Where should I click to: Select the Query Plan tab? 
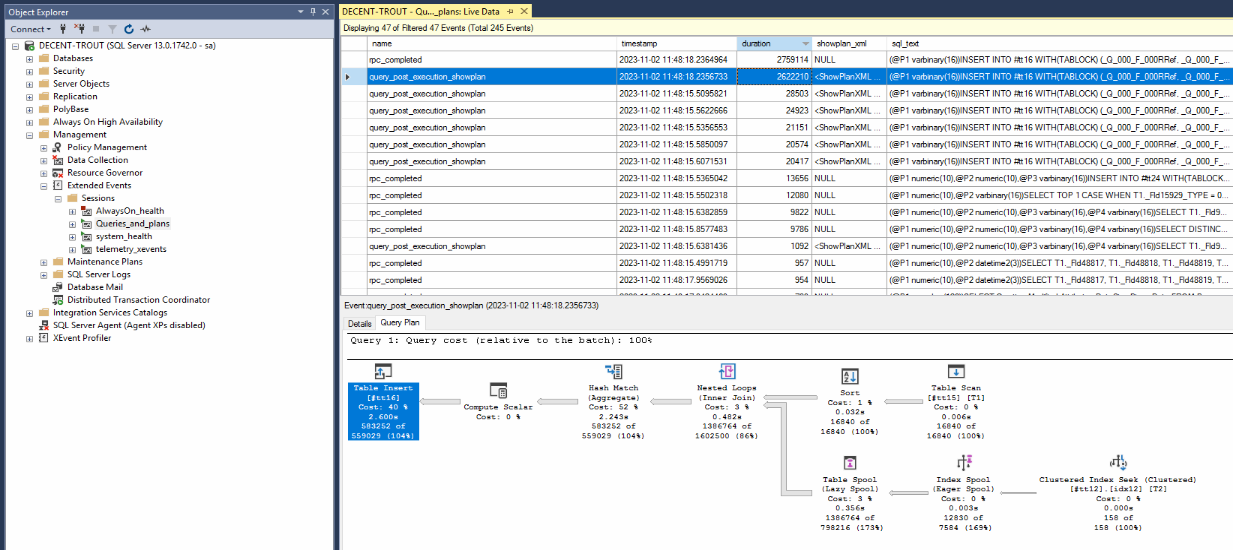400,323
